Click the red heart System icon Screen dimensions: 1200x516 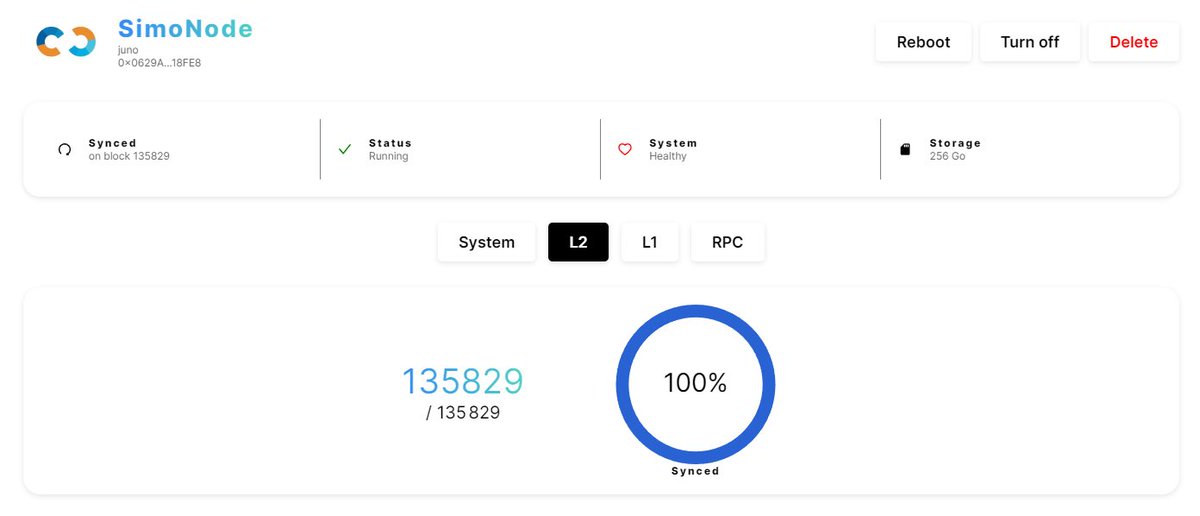(x=625, y=149)
